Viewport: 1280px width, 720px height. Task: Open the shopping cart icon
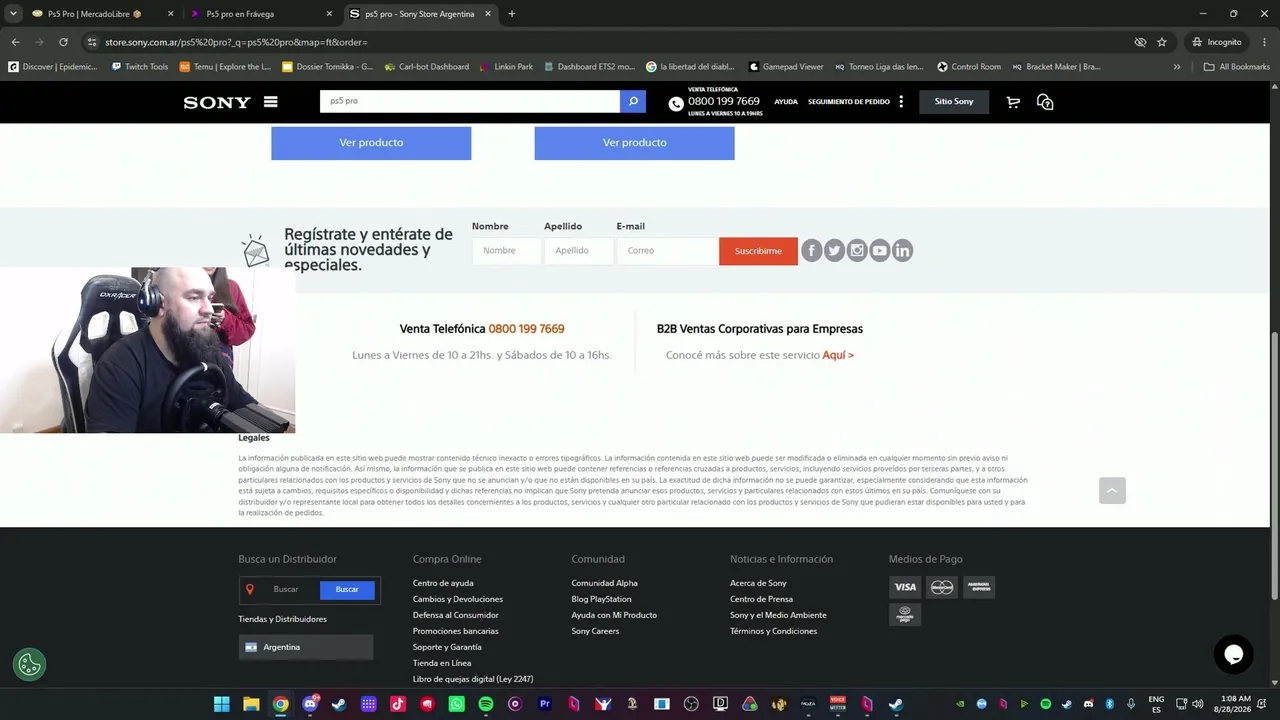click(x=1013, y=102)
